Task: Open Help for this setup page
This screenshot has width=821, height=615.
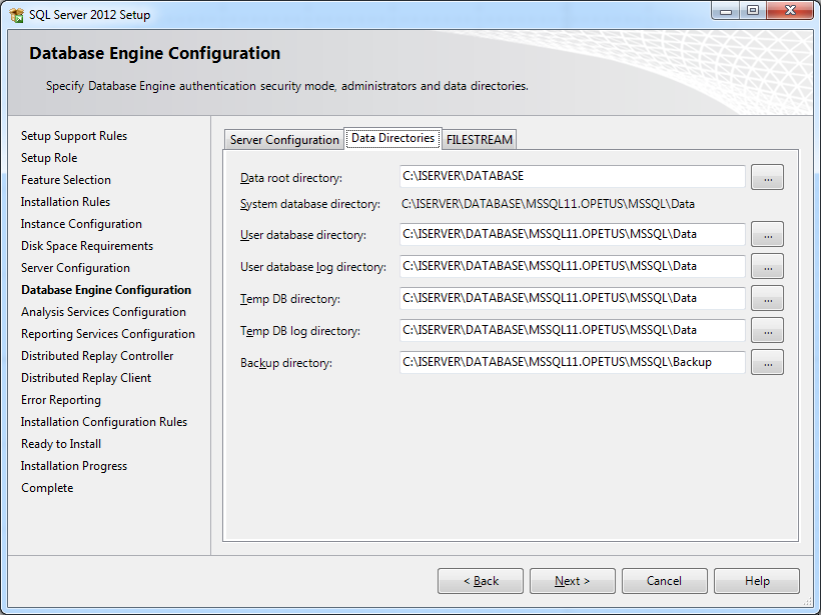Action: pos(757,581)
